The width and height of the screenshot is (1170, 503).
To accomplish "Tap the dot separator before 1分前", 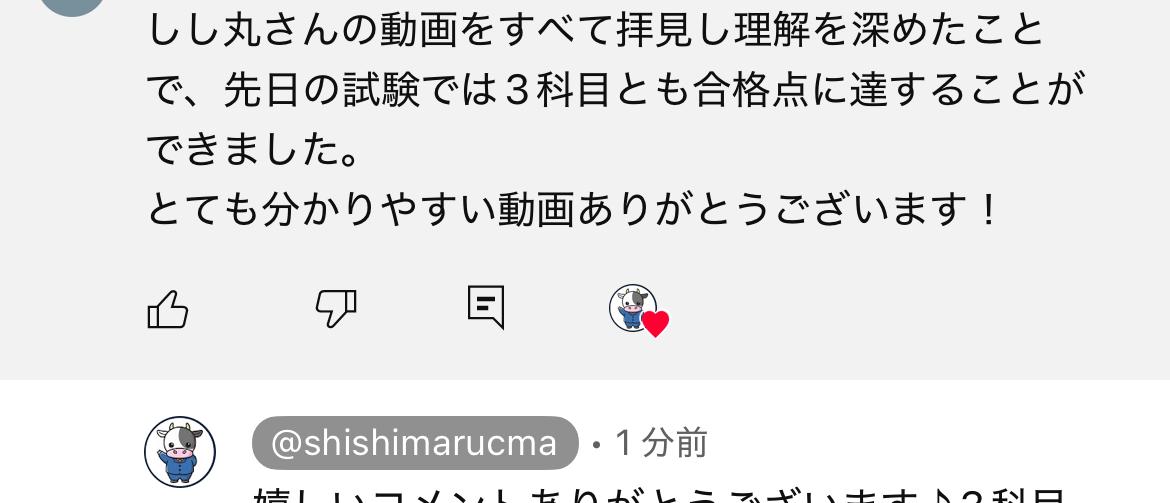I will [x=596, y=446].
